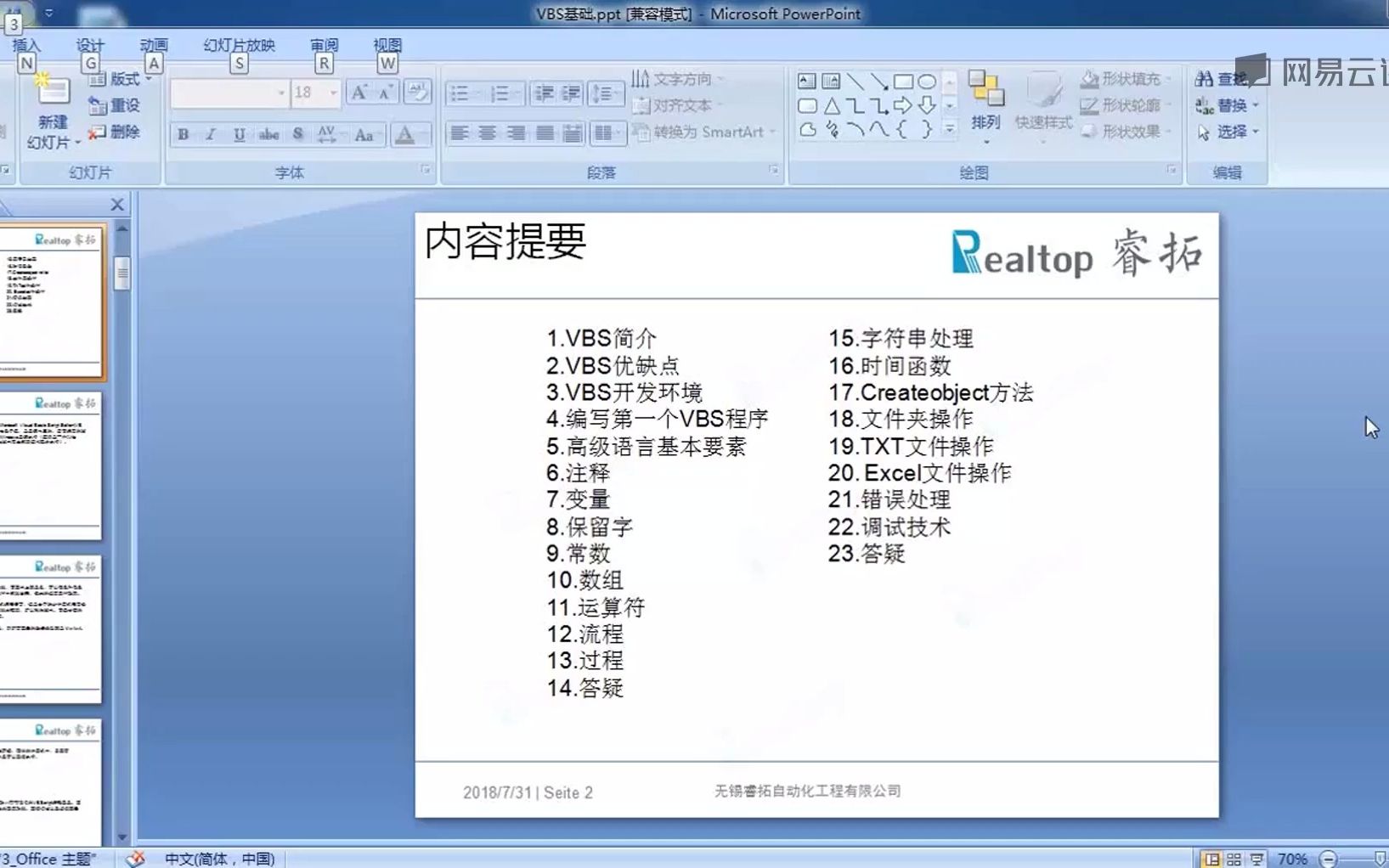The height and width of the screenshot is (868, 1389).
Task: Click the Delete (删除) slide button
Action: (115, 132)
